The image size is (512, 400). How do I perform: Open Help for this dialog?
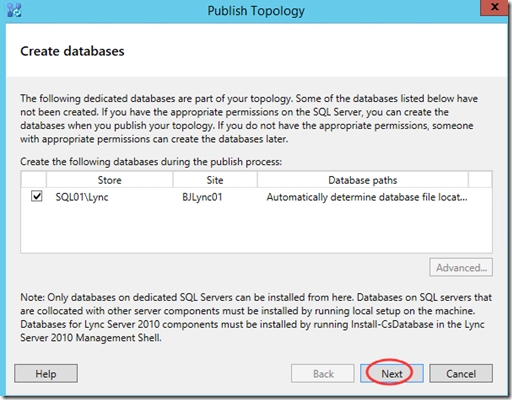pyautogui.click(x=46, y=373)
